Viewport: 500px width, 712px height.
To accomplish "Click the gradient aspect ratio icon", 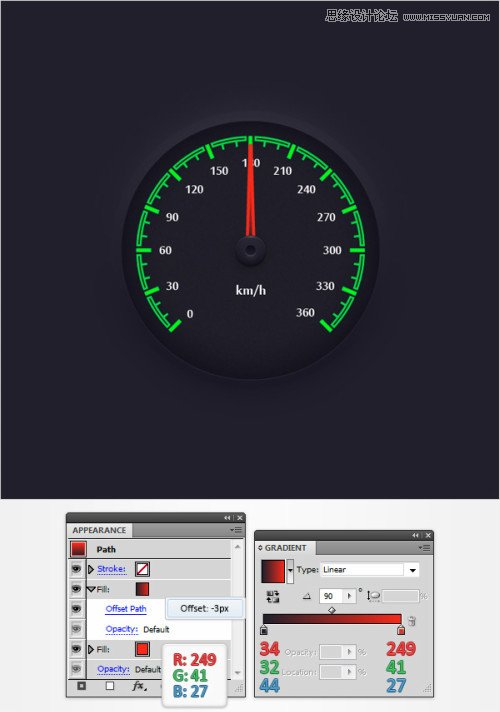I will (373, 596).
